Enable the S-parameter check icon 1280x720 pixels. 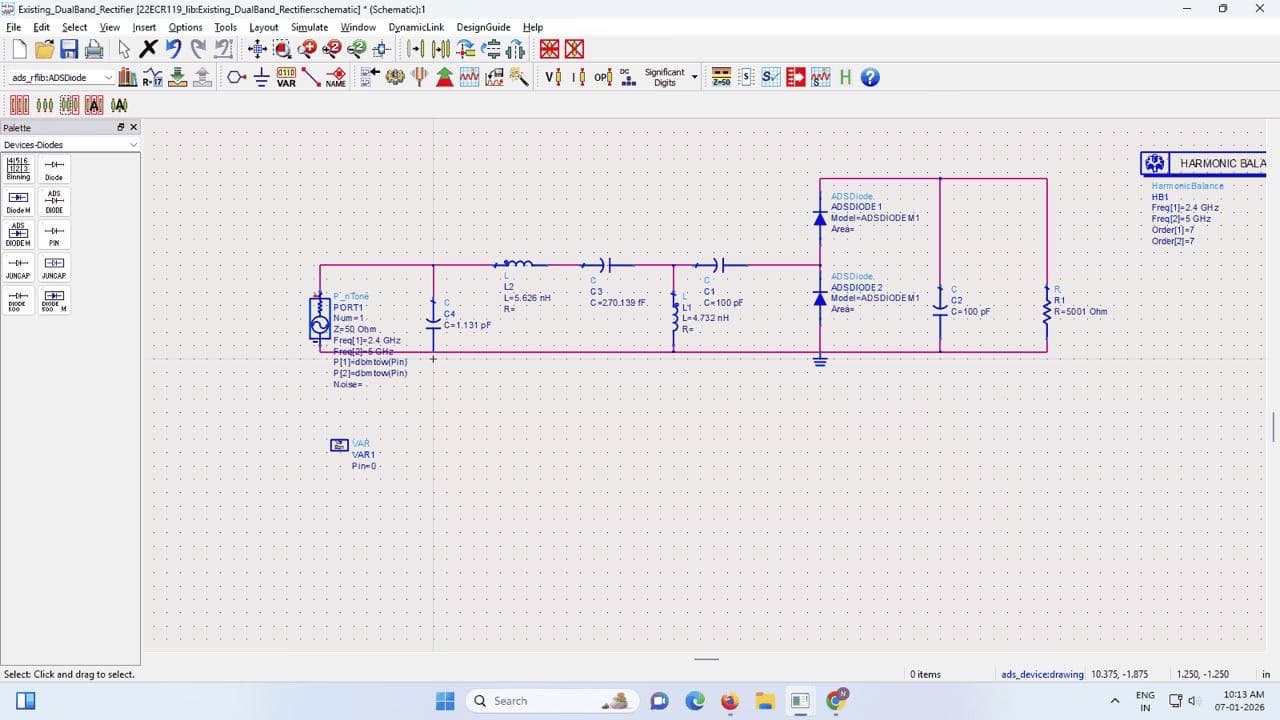point(770,77)
